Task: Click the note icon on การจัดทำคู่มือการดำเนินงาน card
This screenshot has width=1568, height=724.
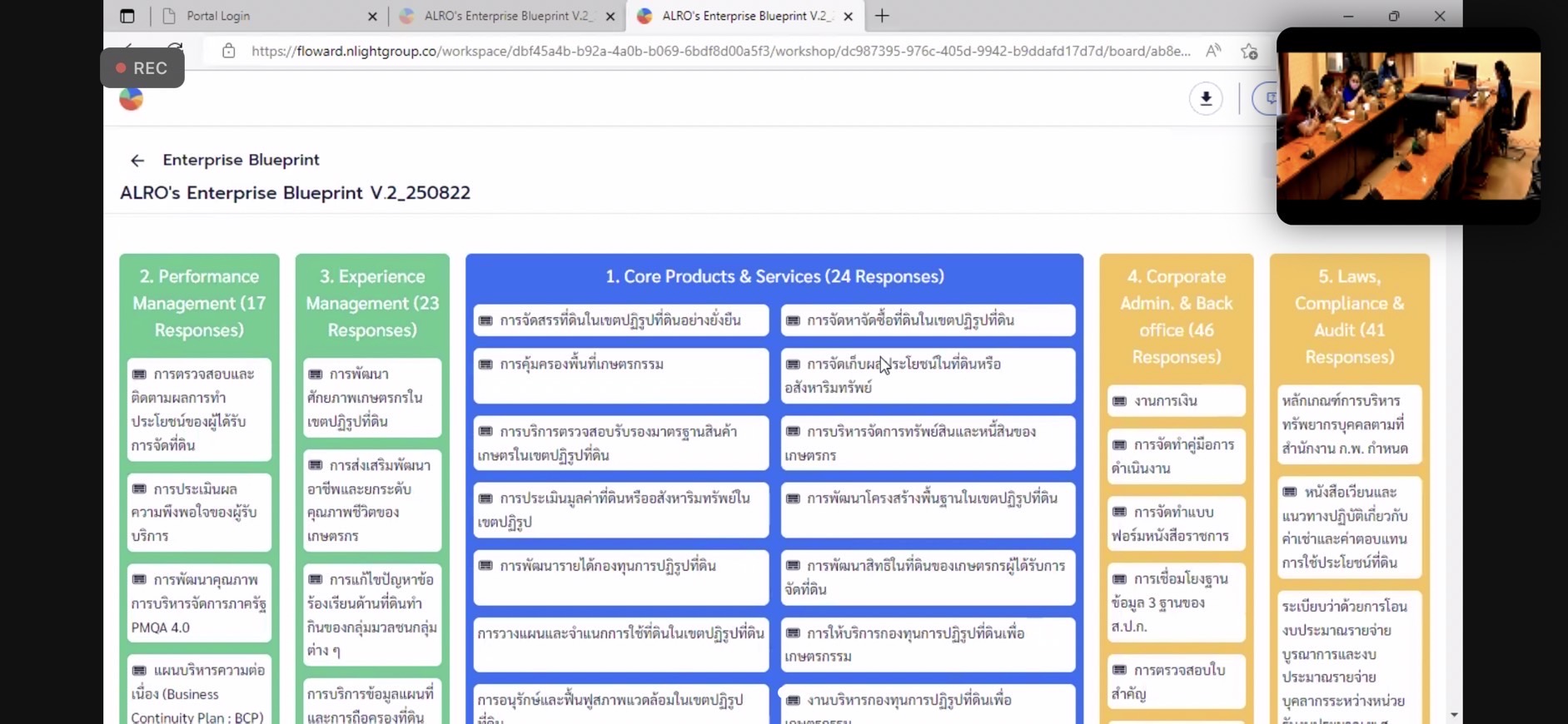Action: [x=1119, y=445]
